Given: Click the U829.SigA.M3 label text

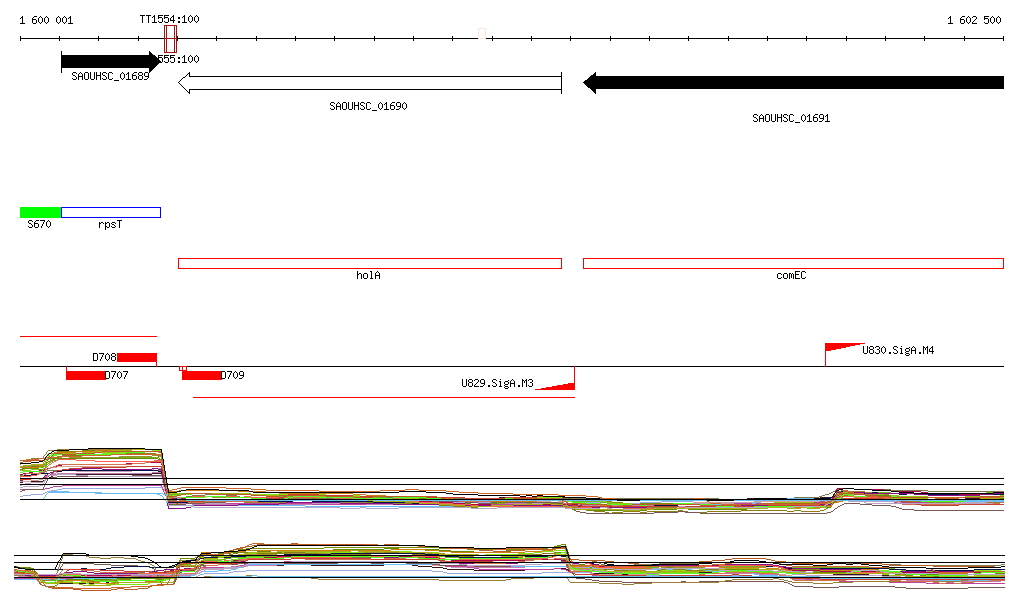Looking at the screenshot, I should pyautogui.click(x=498, y=383).
